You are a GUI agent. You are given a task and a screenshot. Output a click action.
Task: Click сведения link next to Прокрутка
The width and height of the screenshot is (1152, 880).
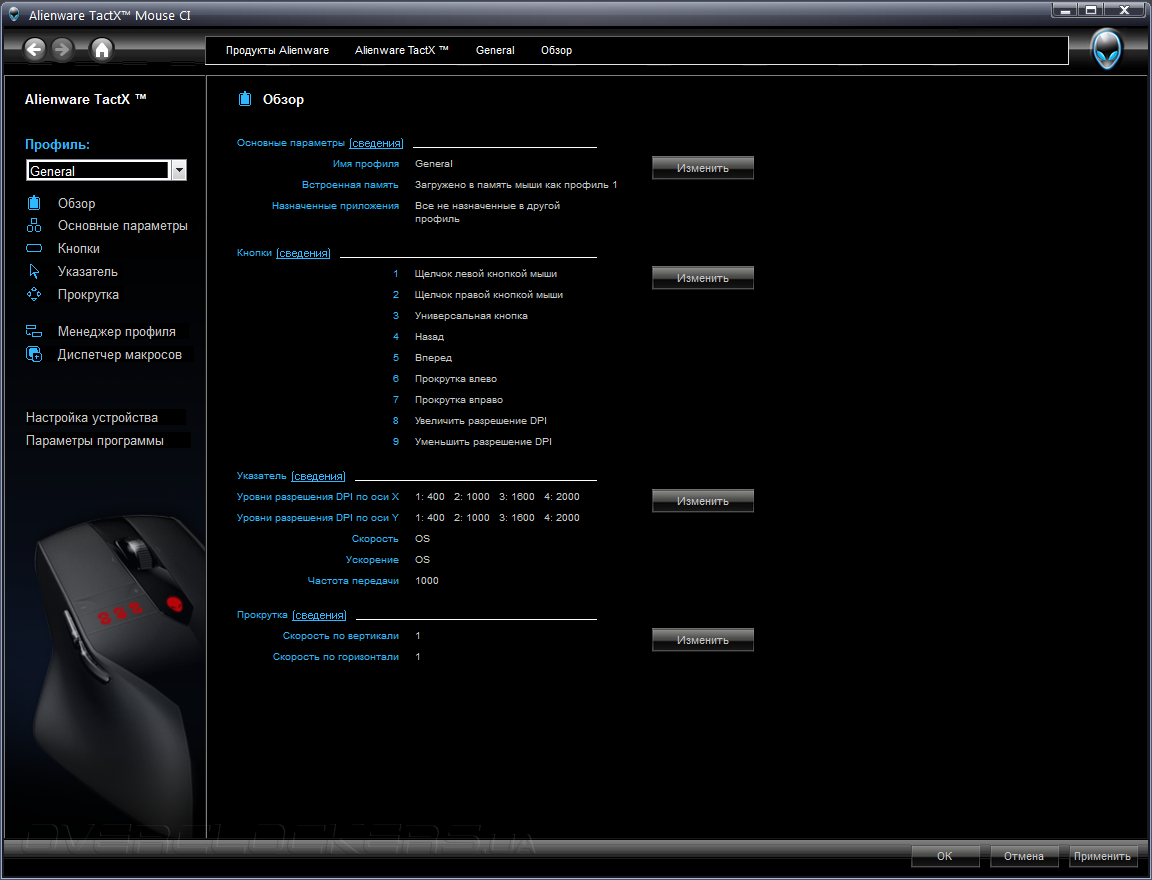coord(319,615)
